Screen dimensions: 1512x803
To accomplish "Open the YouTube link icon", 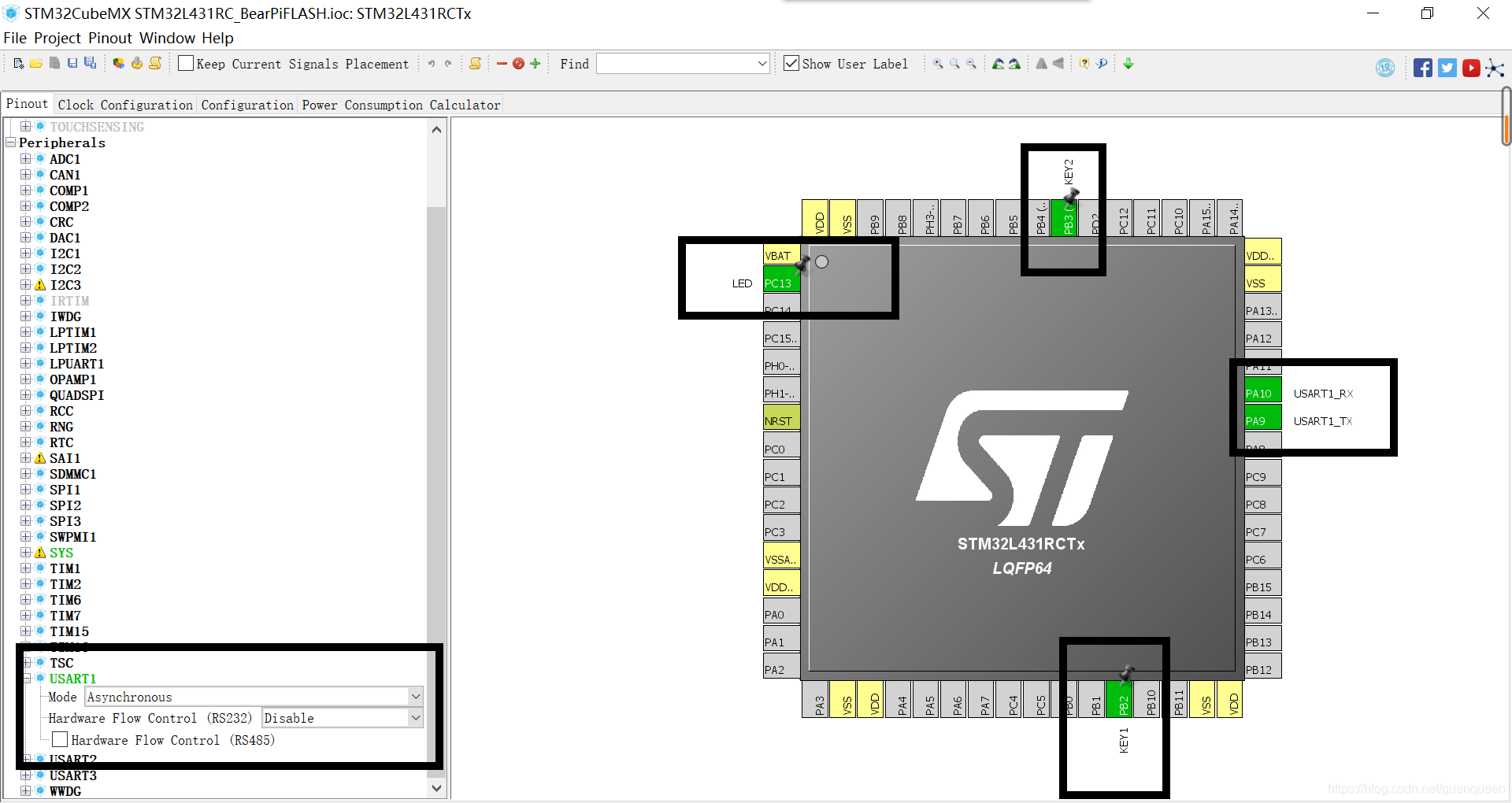I will 1471,68.
